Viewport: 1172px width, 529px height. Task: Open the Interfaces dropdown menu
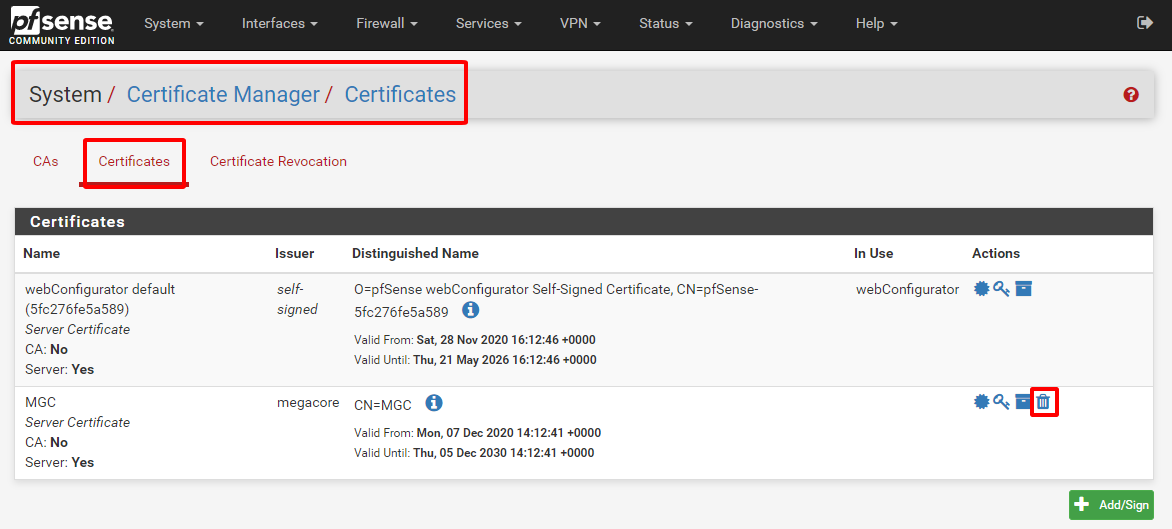click(280, 24)
